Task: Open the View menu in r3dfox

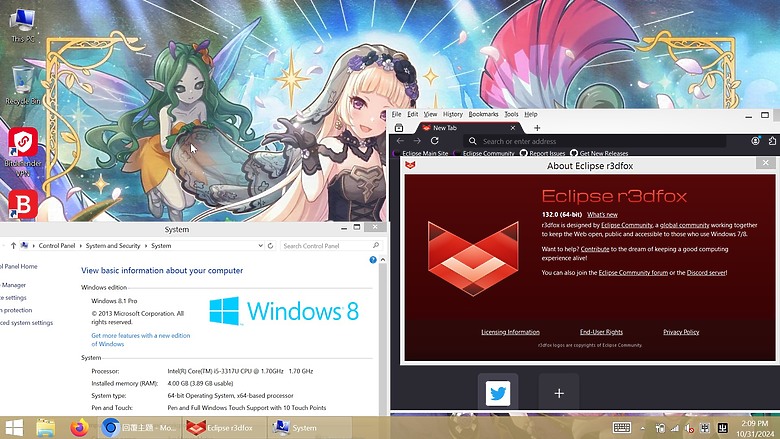Action: coord(430,114)
